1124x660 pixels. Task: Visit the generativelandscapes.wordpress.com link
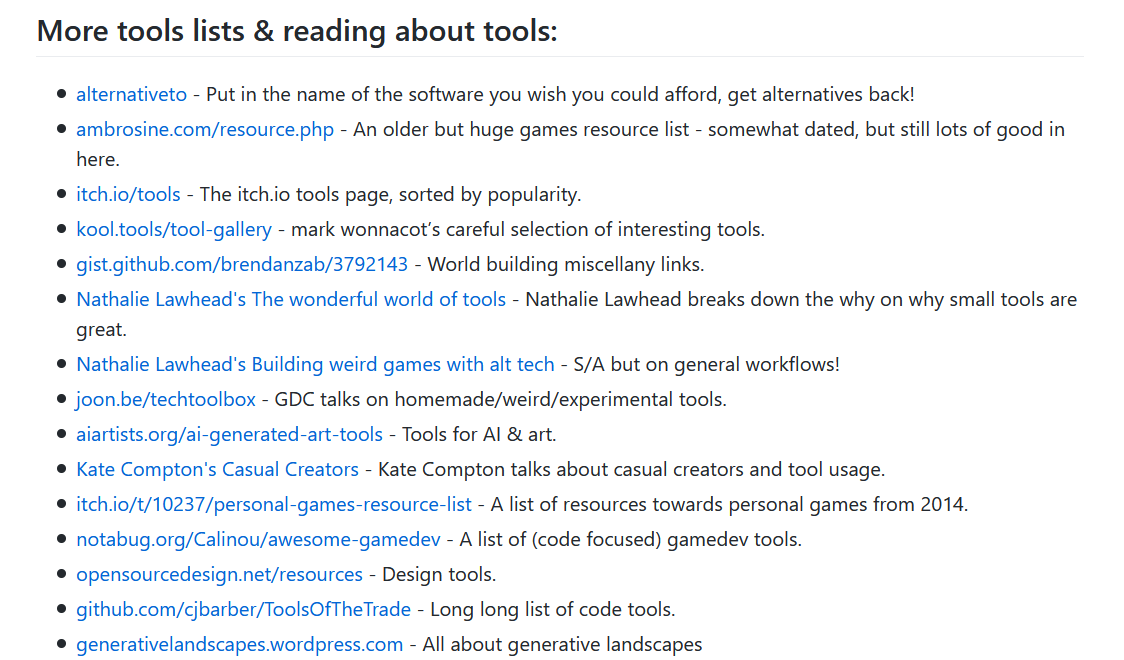click(x=239, y=645)
